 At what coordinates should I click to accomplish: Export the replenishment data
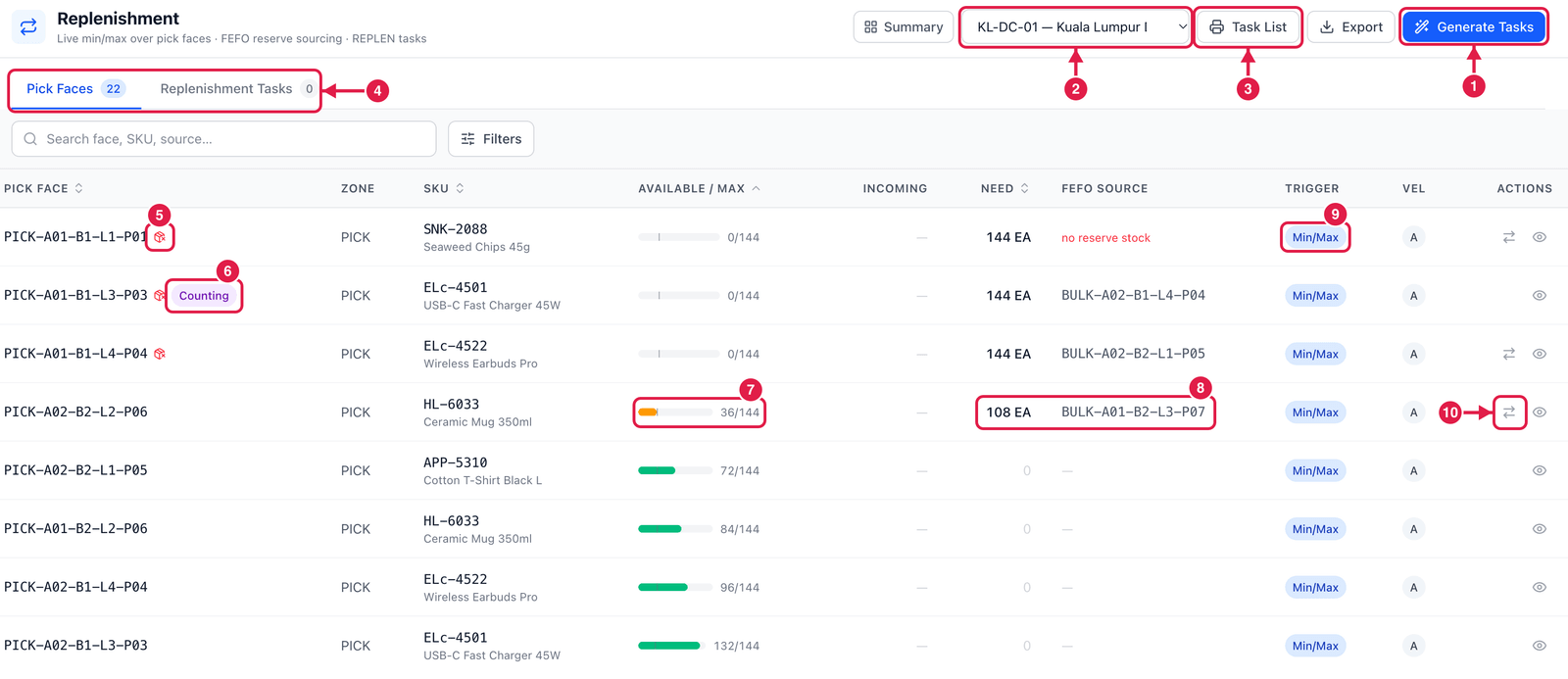click(x=1350, y=27)
